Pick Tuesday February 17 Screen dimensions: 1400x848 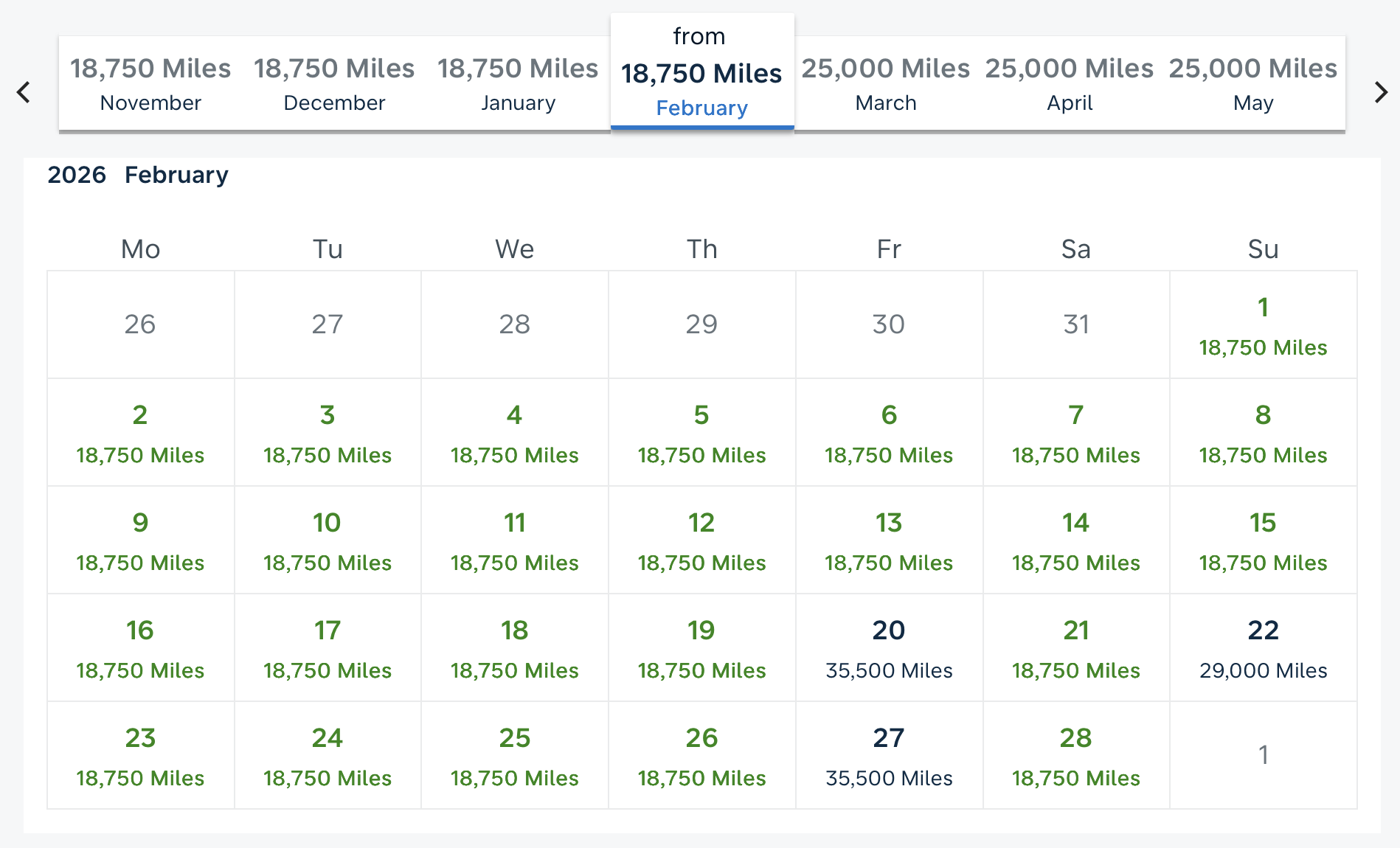[x=328, y=648]
